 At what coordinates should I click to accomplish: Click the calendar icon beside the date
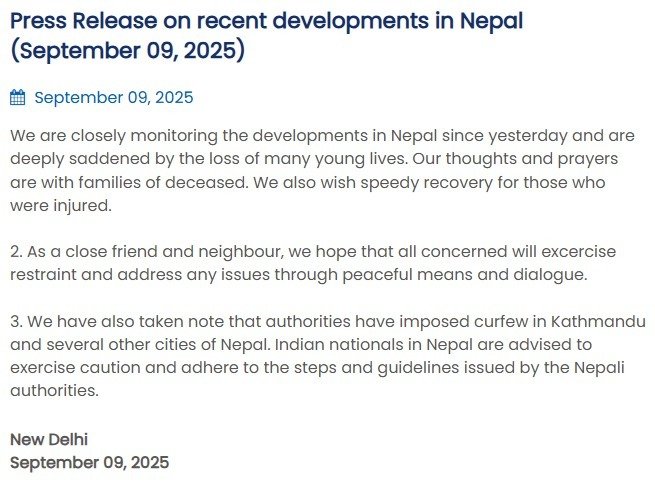tap(18, 98)
